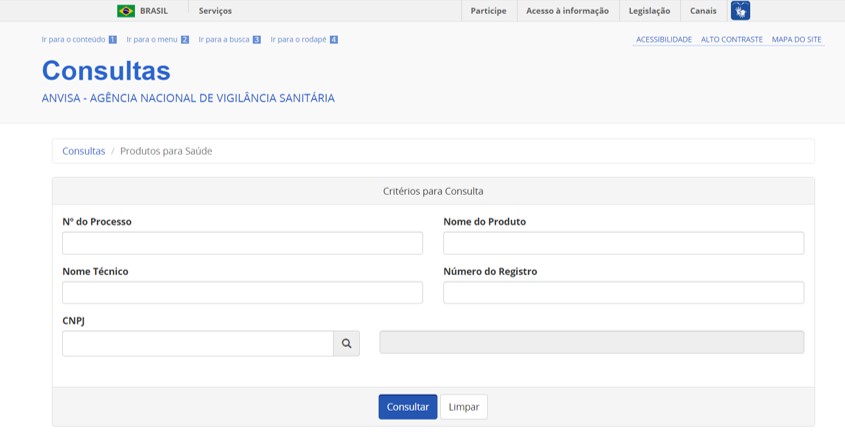Open the Consultas breadcrumb link
The height and width of the screenshot is (444, 845).
(x=84, y=151)
